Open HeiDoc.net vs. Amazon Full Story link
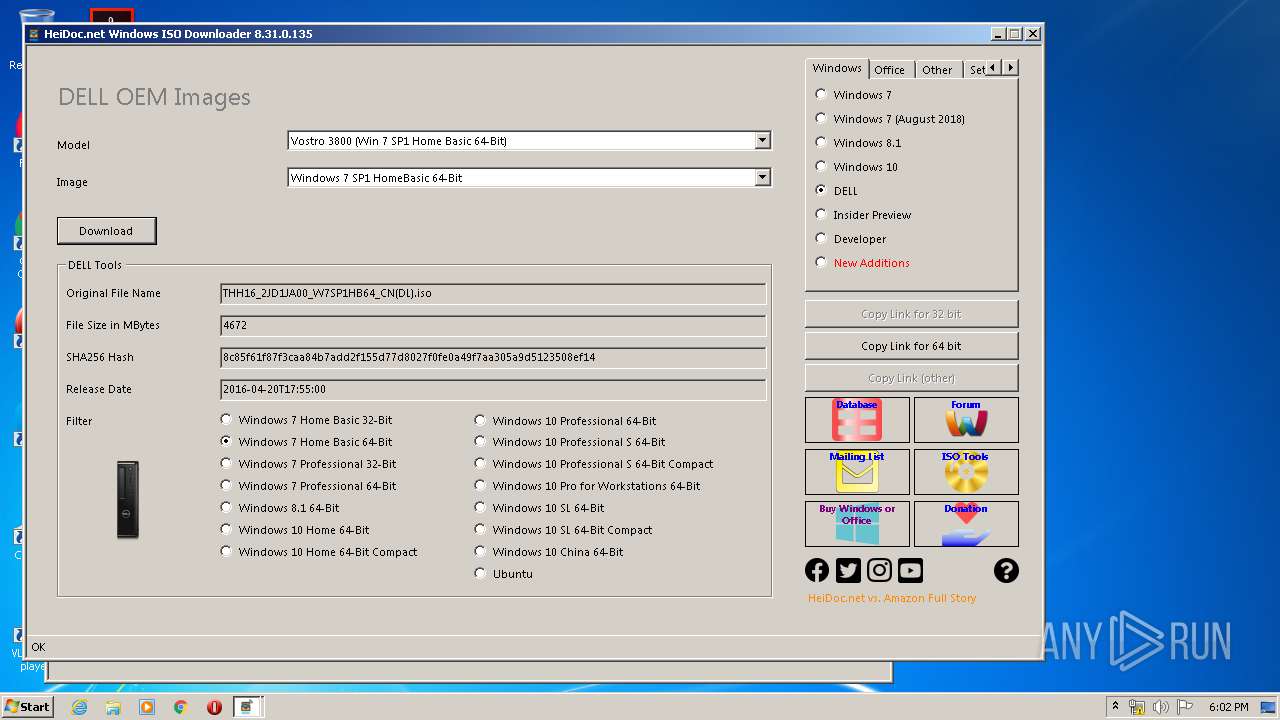 [892, 598]
